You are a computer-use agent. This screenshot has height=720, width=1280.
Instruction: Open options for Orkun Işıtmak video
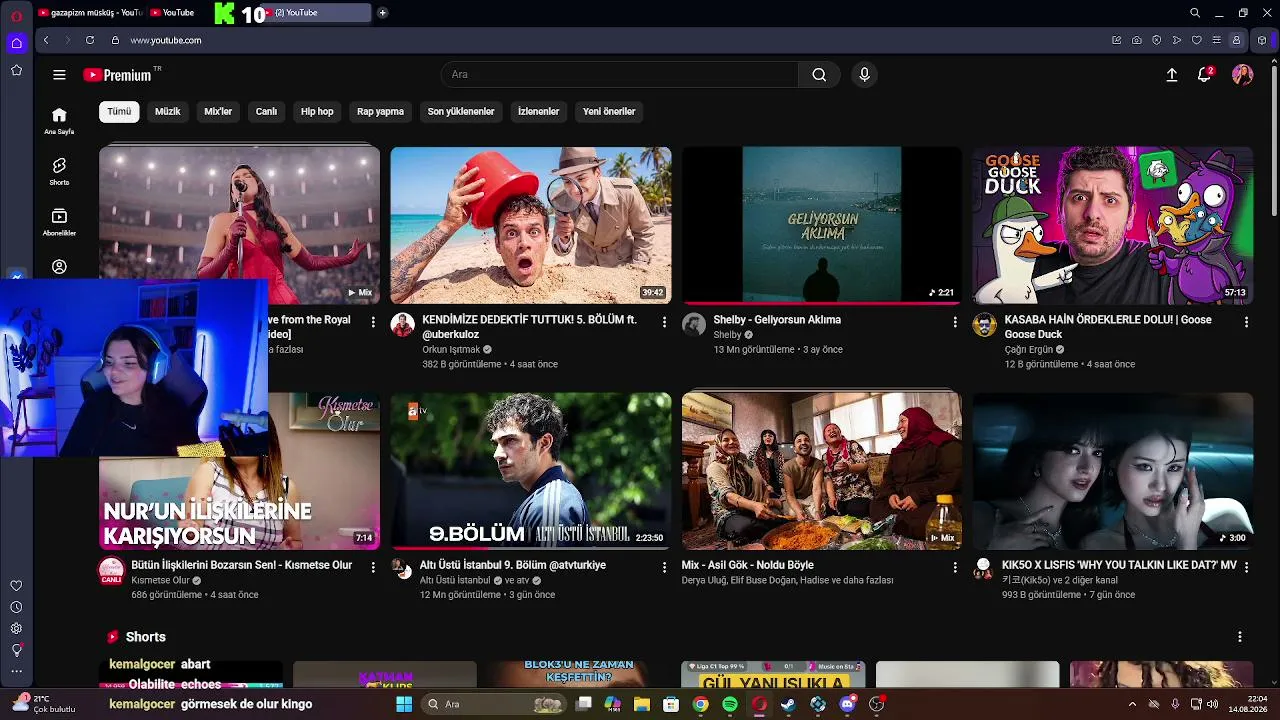coord(664,322)
